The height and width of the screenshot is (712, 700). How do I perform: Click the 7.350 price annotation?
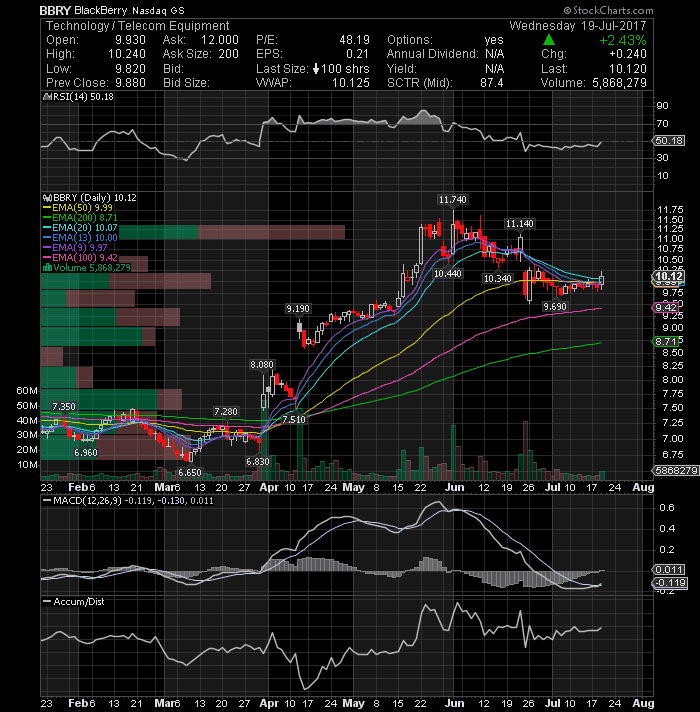tap(64, 406)
